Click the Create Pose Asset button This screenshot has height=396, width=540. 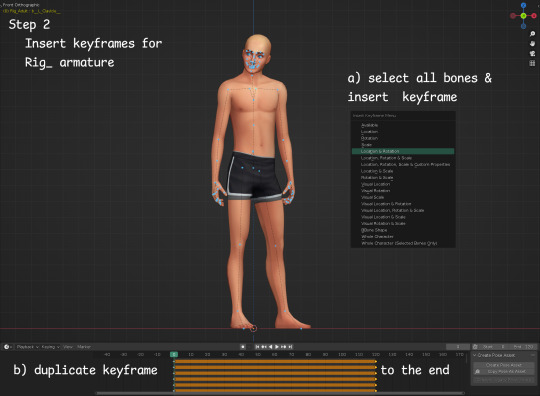click(504, 365)
